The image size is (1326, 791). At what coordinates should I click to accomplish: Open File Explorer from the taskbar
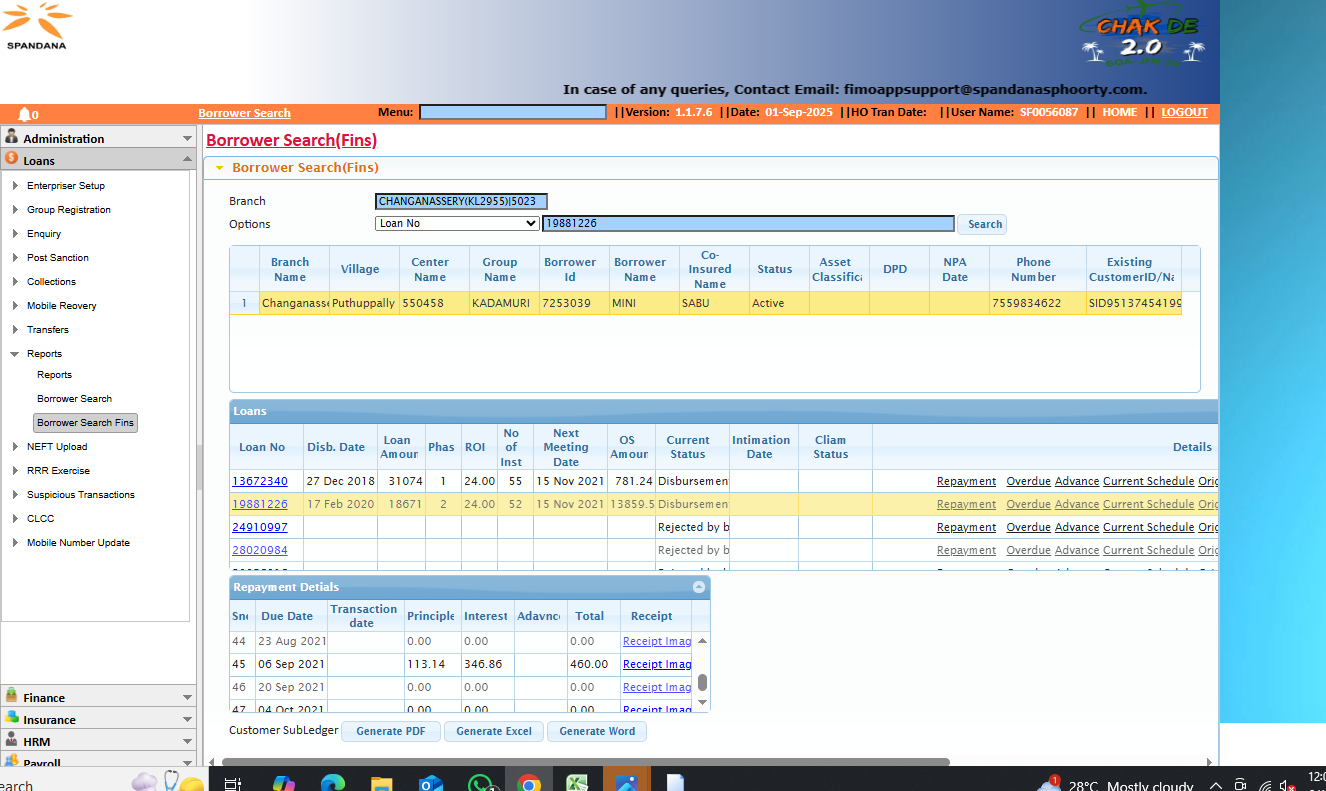pos(382,784)
